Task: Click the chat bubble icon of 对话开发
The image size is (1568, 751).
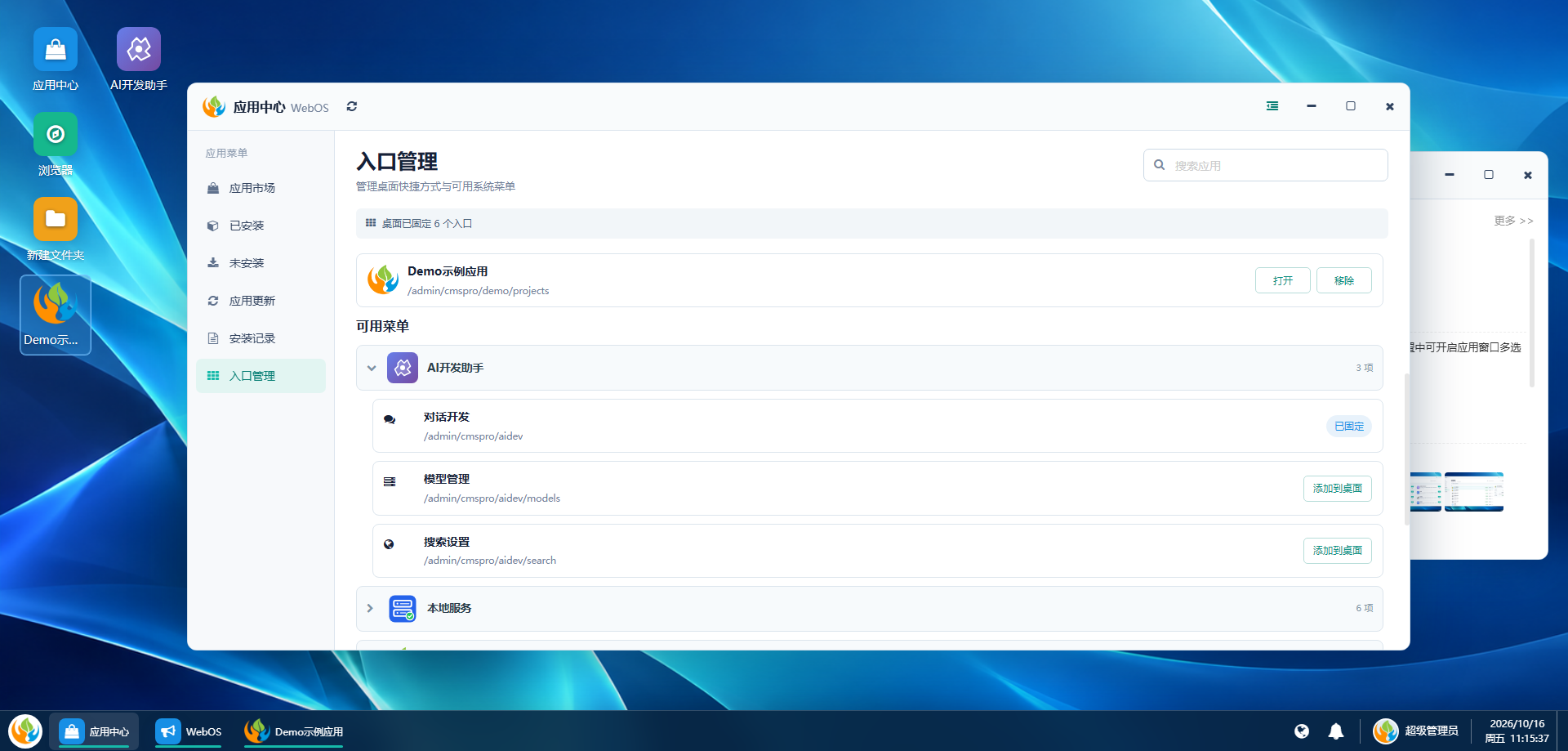Action: 390,420
